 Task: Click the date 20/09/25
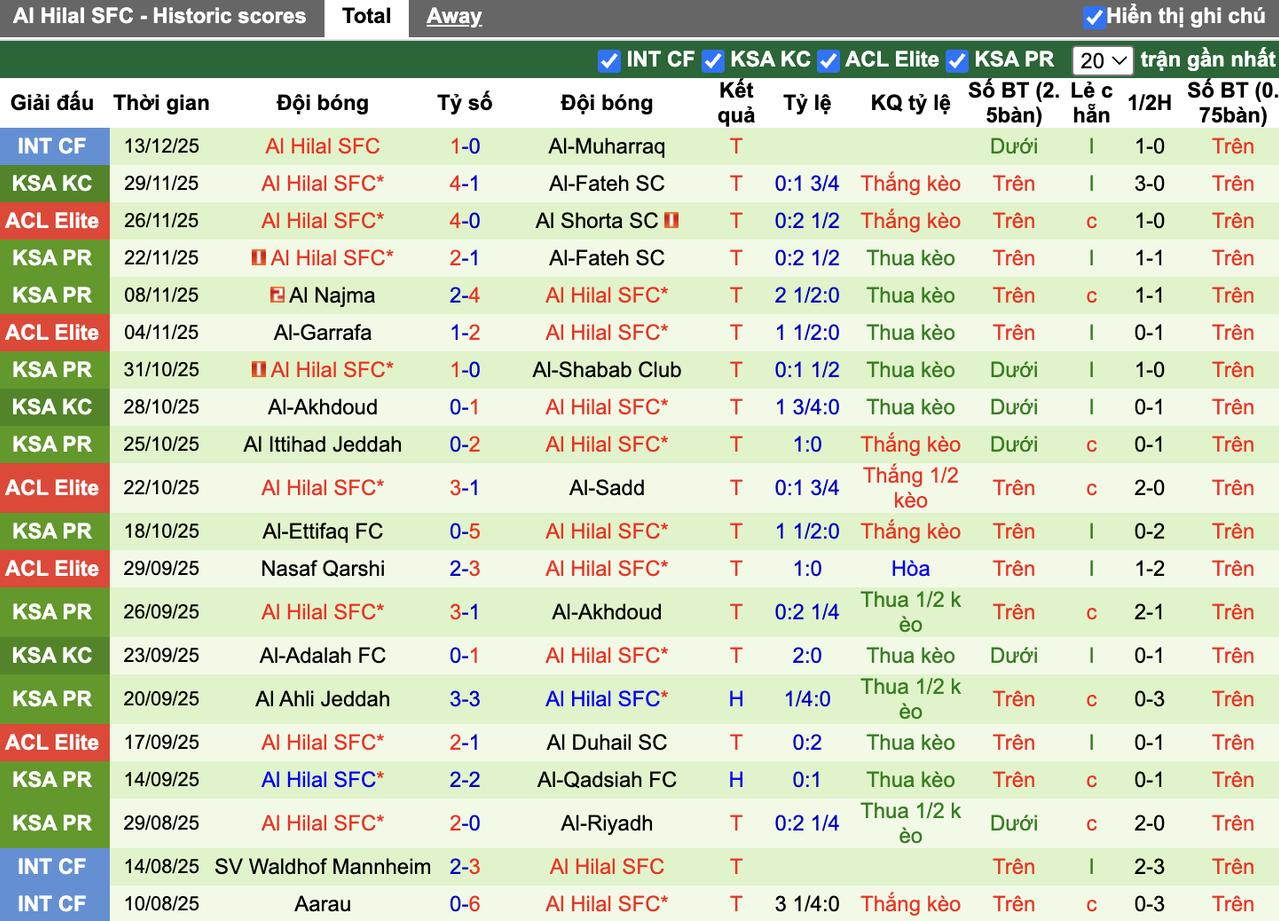pyautogui.click(x=161, y=699)
